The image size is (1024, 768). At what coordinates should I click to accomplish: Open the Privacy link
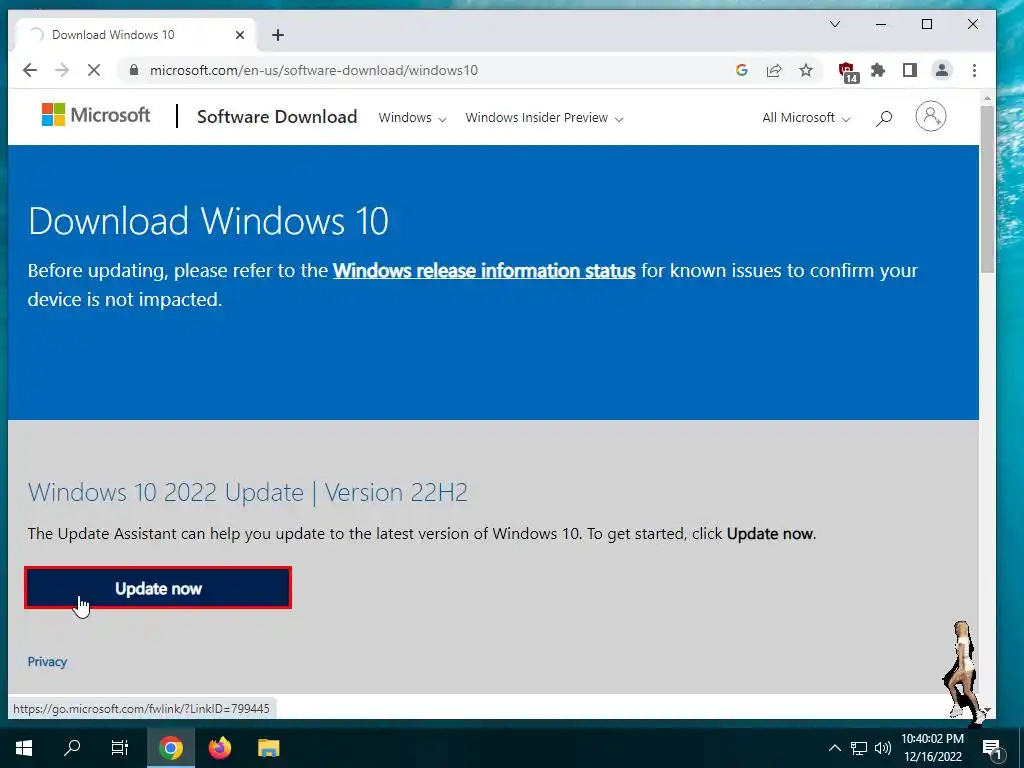click(47, 662)
